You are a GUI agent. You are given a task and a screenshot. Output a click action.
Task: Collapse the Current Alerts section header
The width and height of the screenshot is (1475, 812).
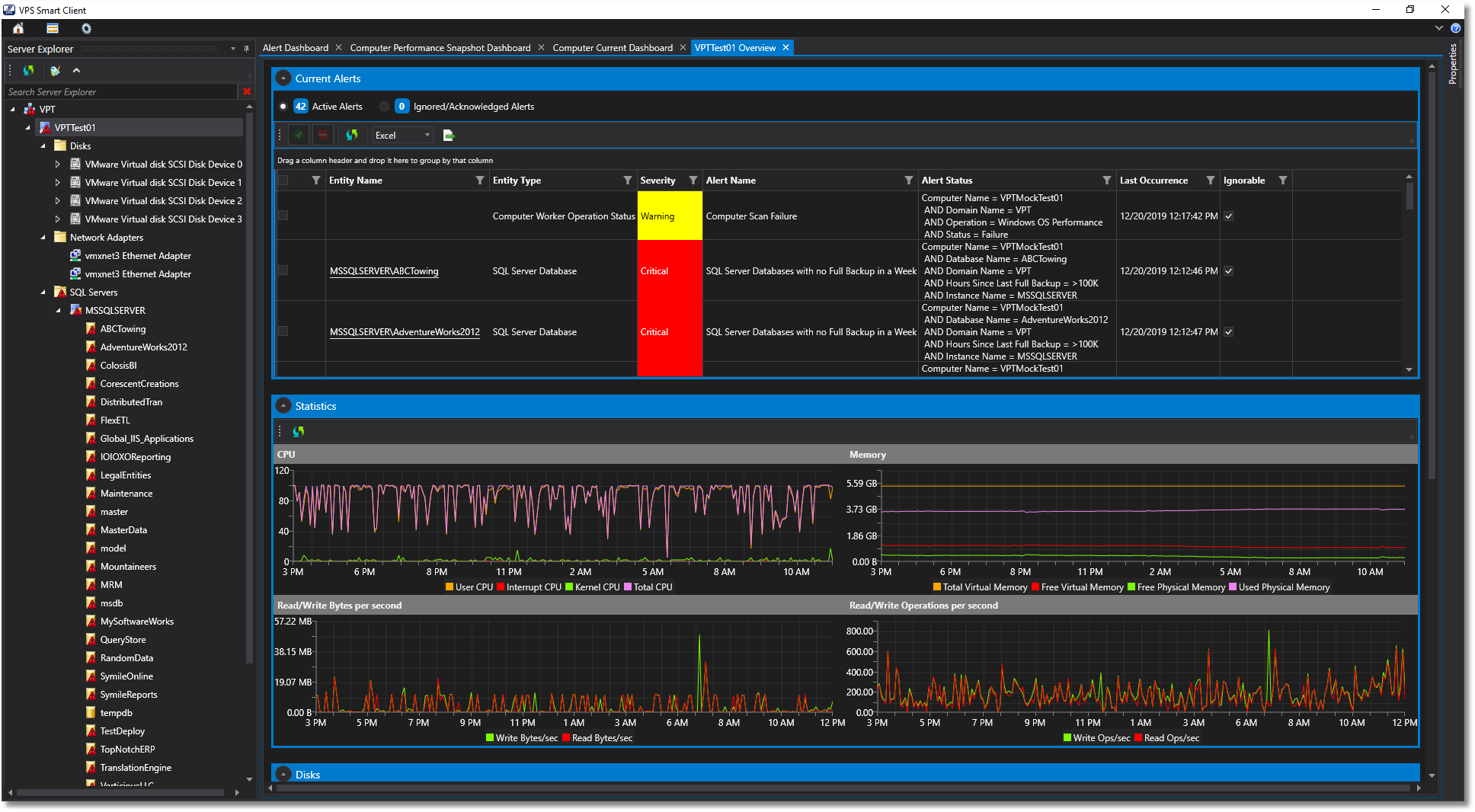point(283,78)
